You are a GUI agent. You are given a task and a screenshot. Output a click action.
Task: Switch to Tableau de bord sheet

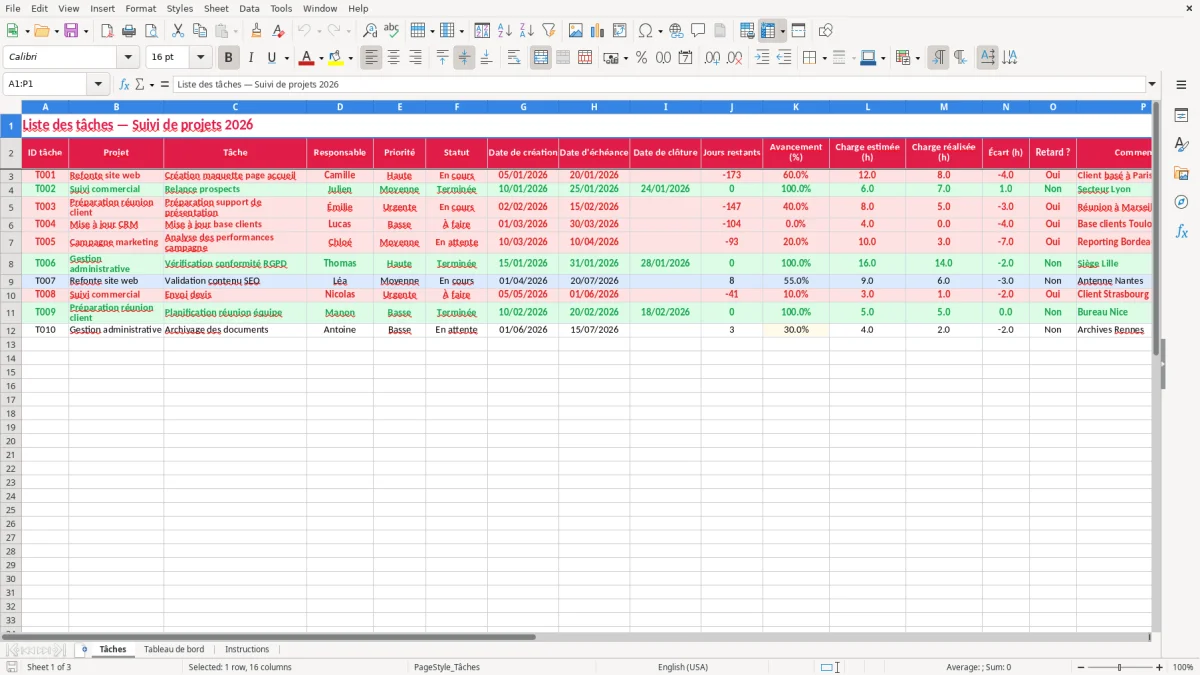pos(174,649)
